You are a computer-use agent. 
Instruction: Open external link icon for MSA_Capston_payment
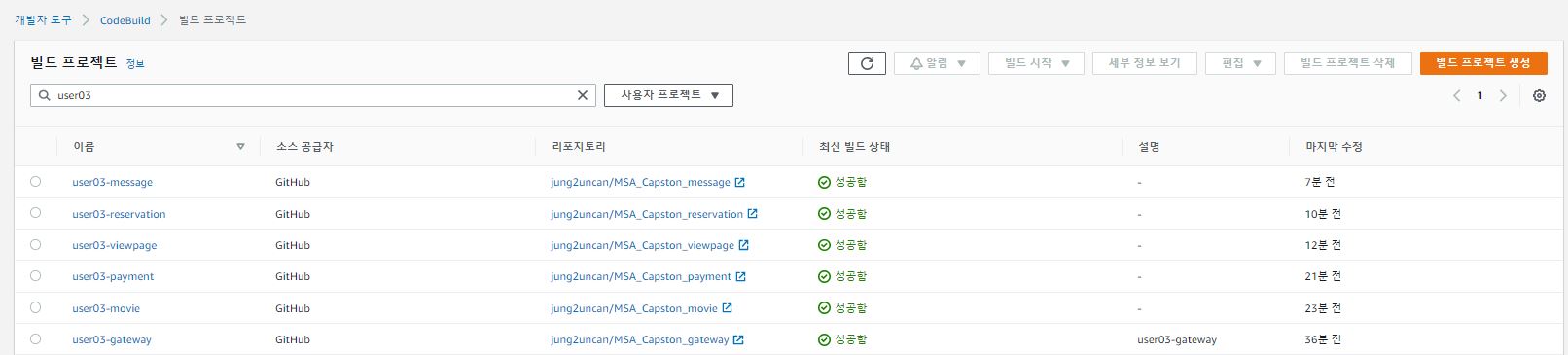coord(740,276)
